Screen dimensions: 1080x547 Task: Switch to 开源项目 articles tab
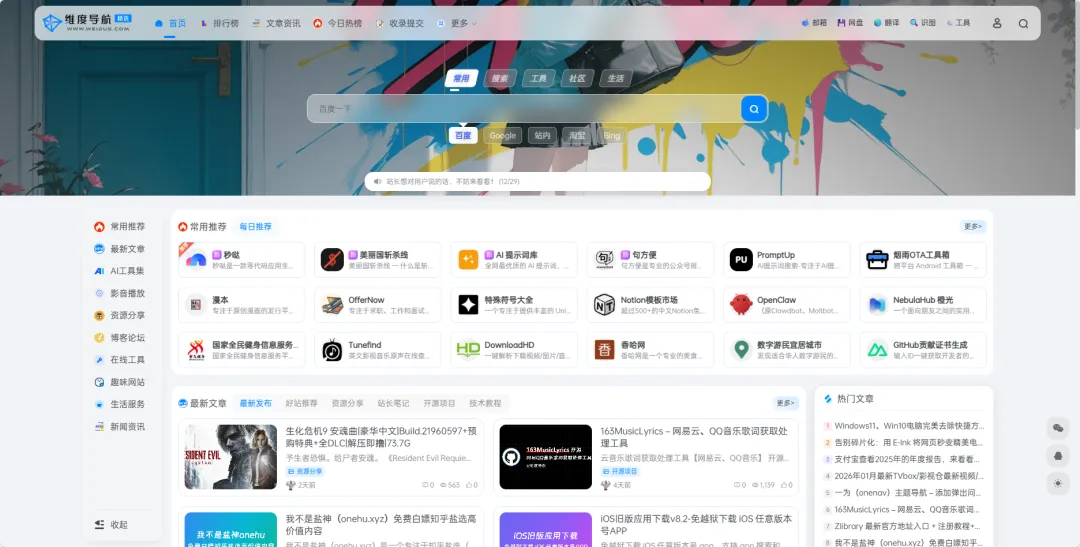pyautogui.click(x=439, y=403)
